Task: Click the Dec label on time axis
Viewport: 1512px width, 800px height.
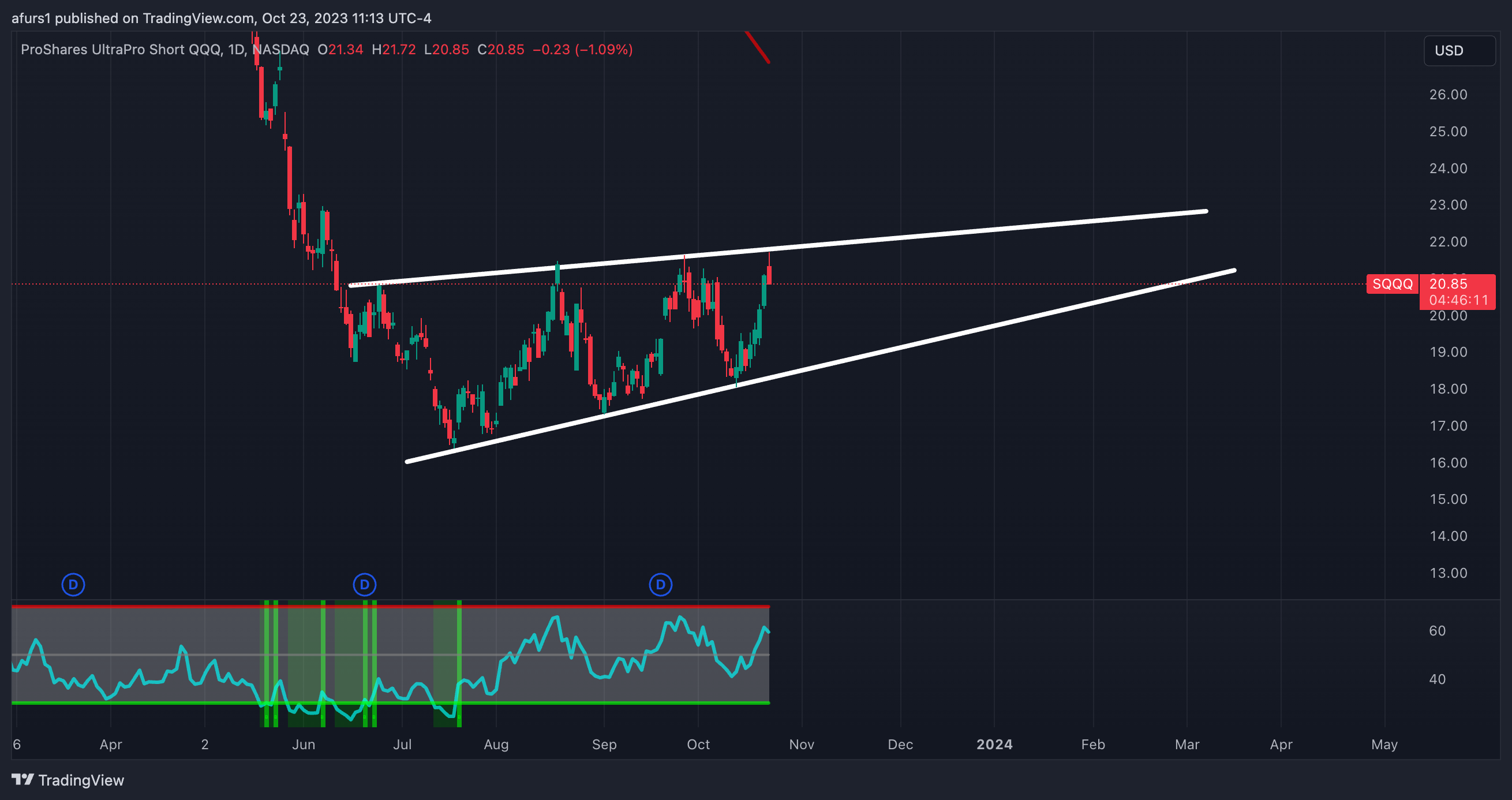Action: (x=900, y=744)
